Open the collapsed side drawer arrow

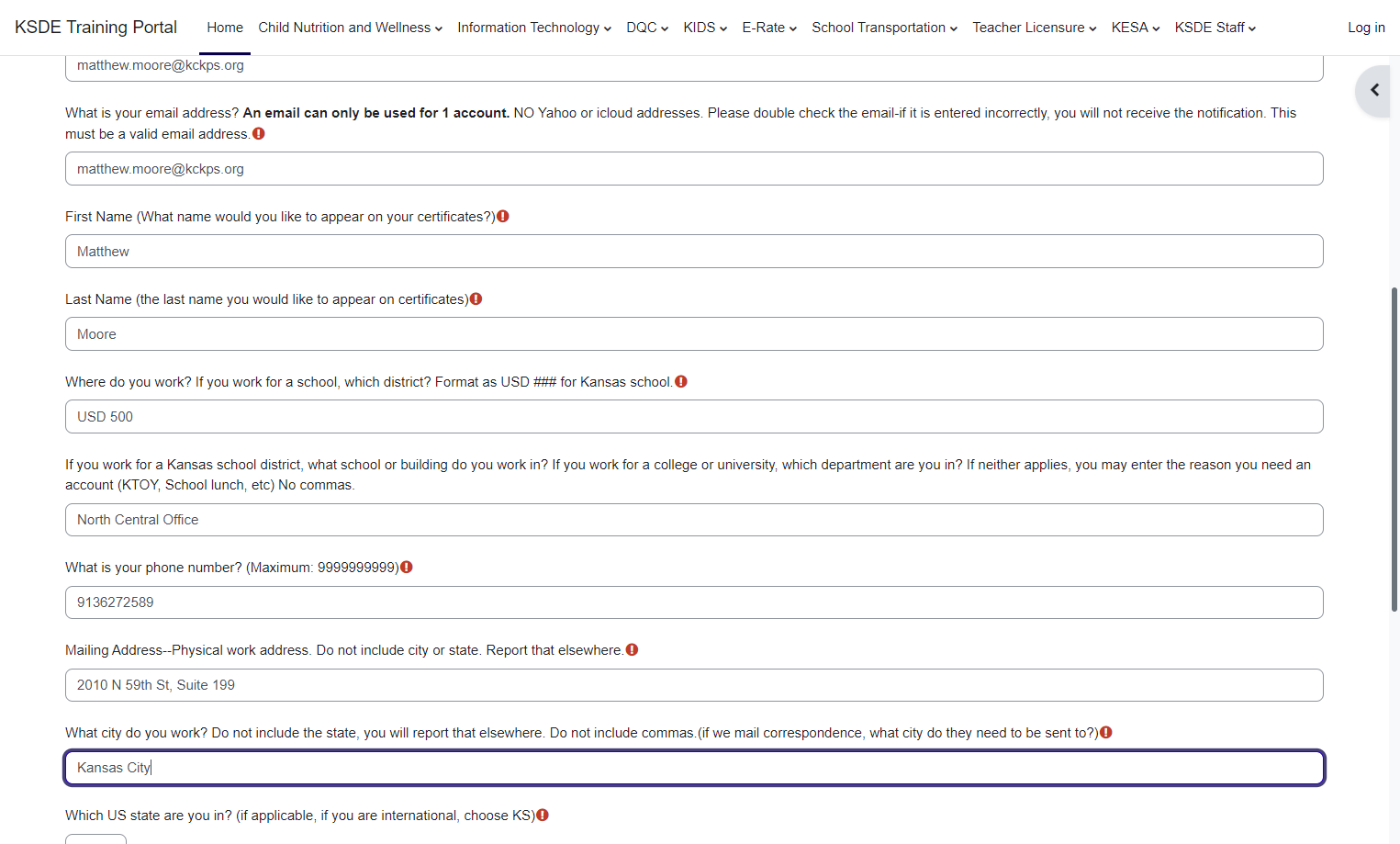(1373, 90)
